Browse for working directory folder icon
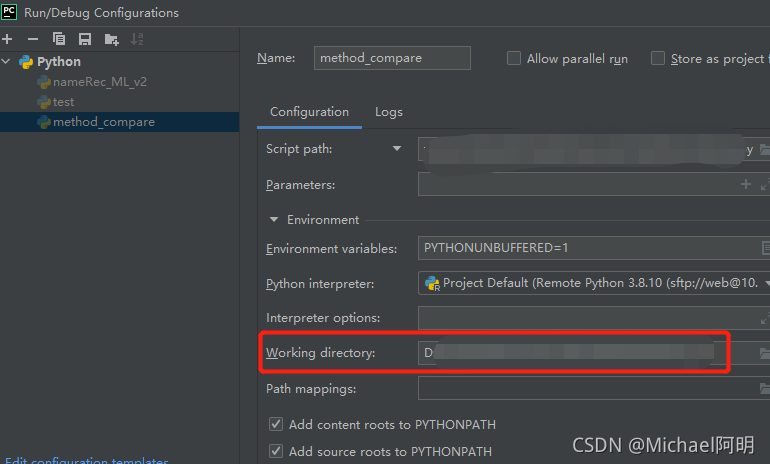 [765, 353]
